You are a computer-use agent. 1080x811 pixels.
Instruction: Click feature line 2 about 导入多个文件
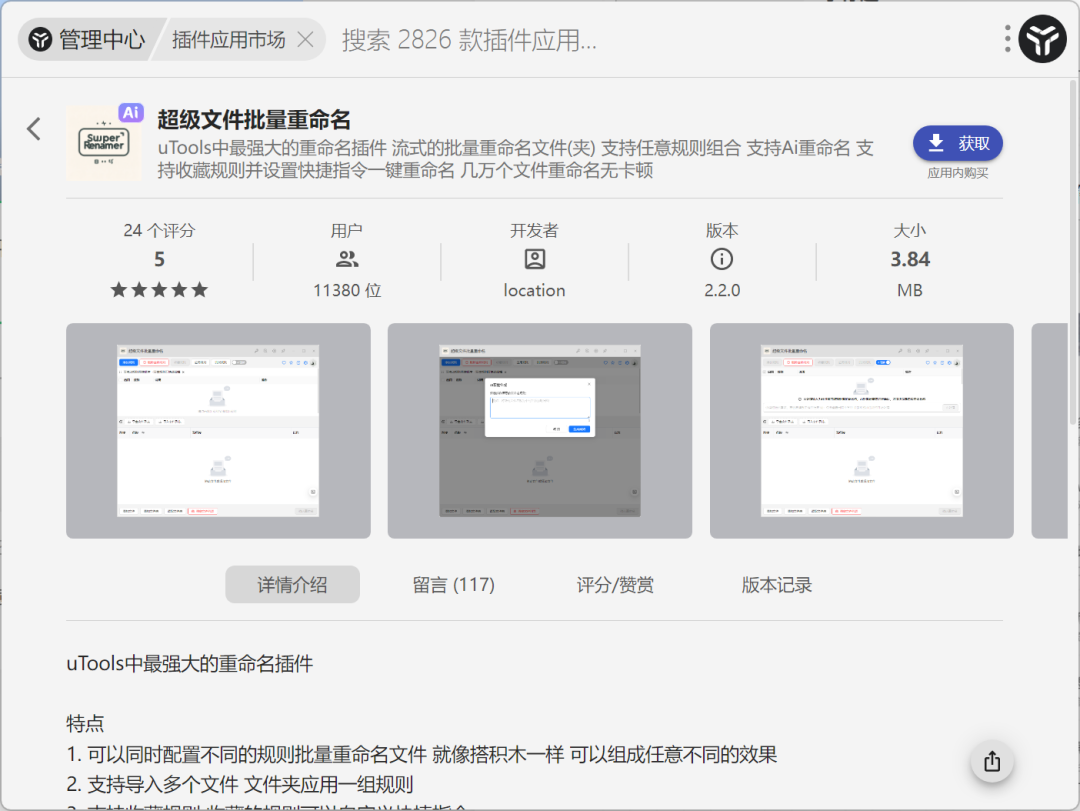(x=240, y=785)
